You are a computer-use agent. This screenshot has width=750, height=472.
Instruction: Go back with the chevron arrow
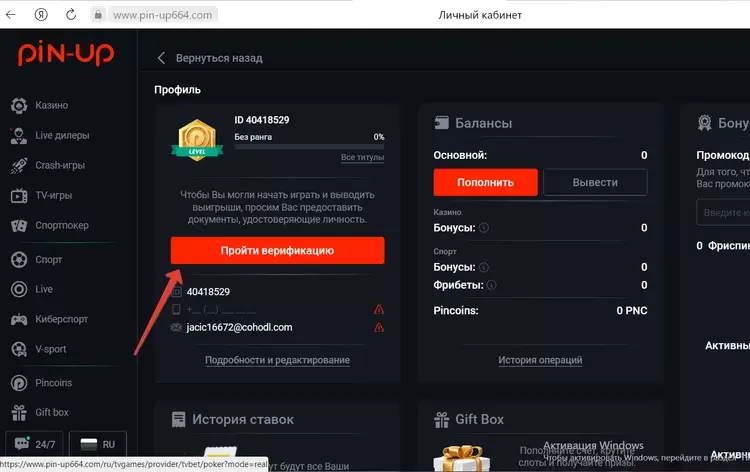tap(161, 58)
